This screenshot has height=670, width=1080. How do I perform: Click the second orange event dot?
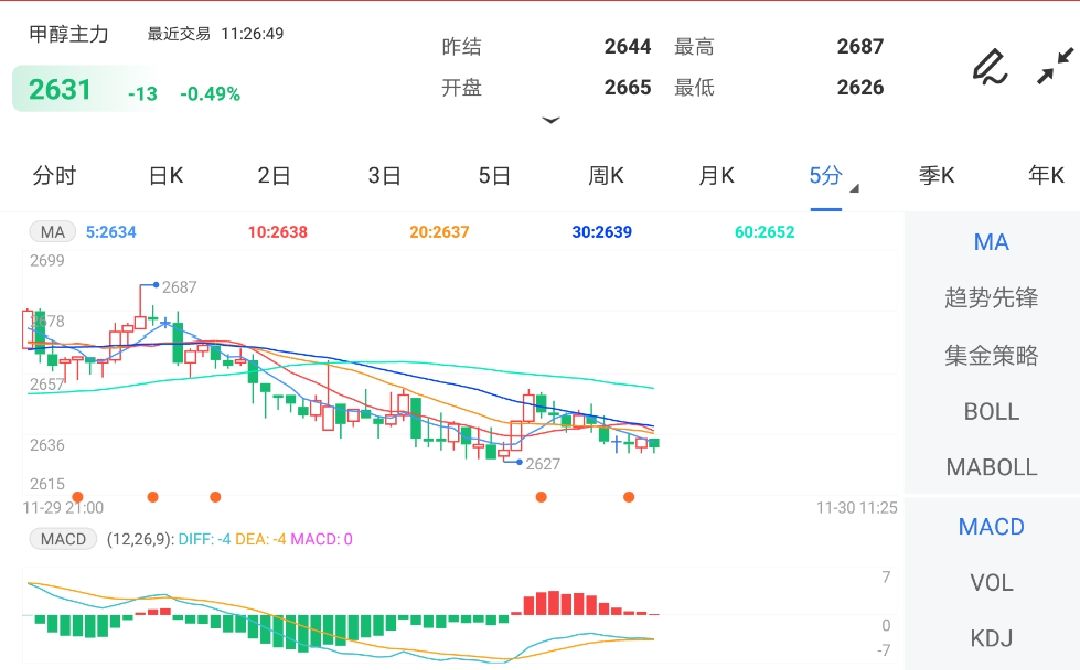[x=153, y=497]
